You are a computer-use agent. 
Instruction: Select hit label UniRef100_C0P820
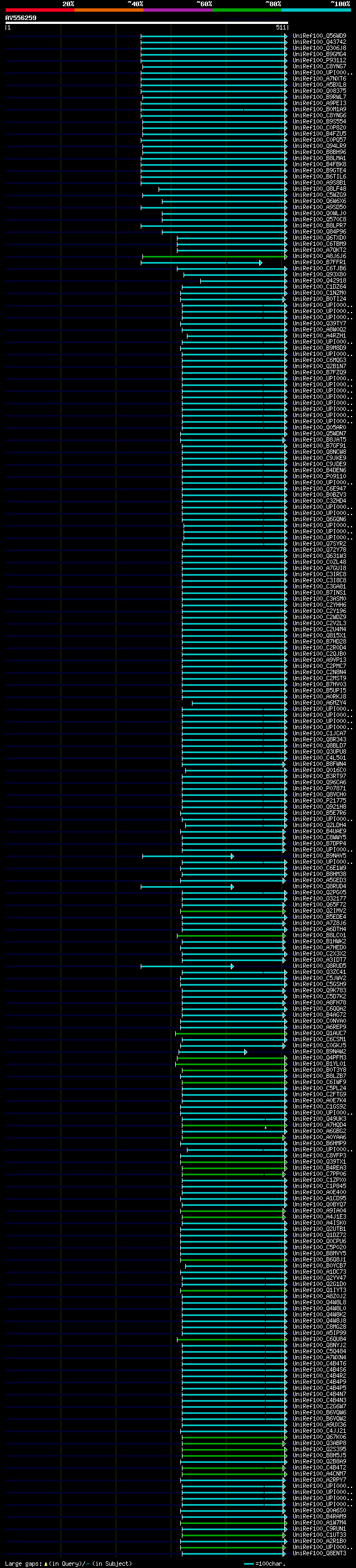coord(319,128)
